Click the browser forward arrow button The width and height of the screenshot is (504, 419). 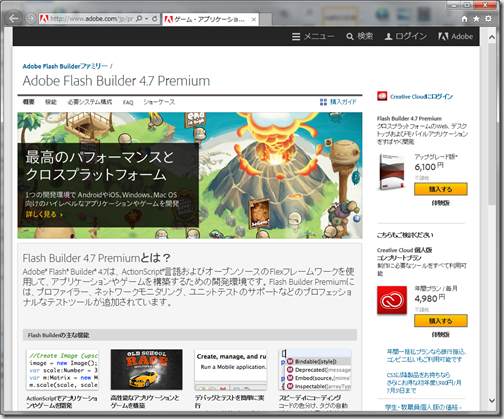(31, 18)
